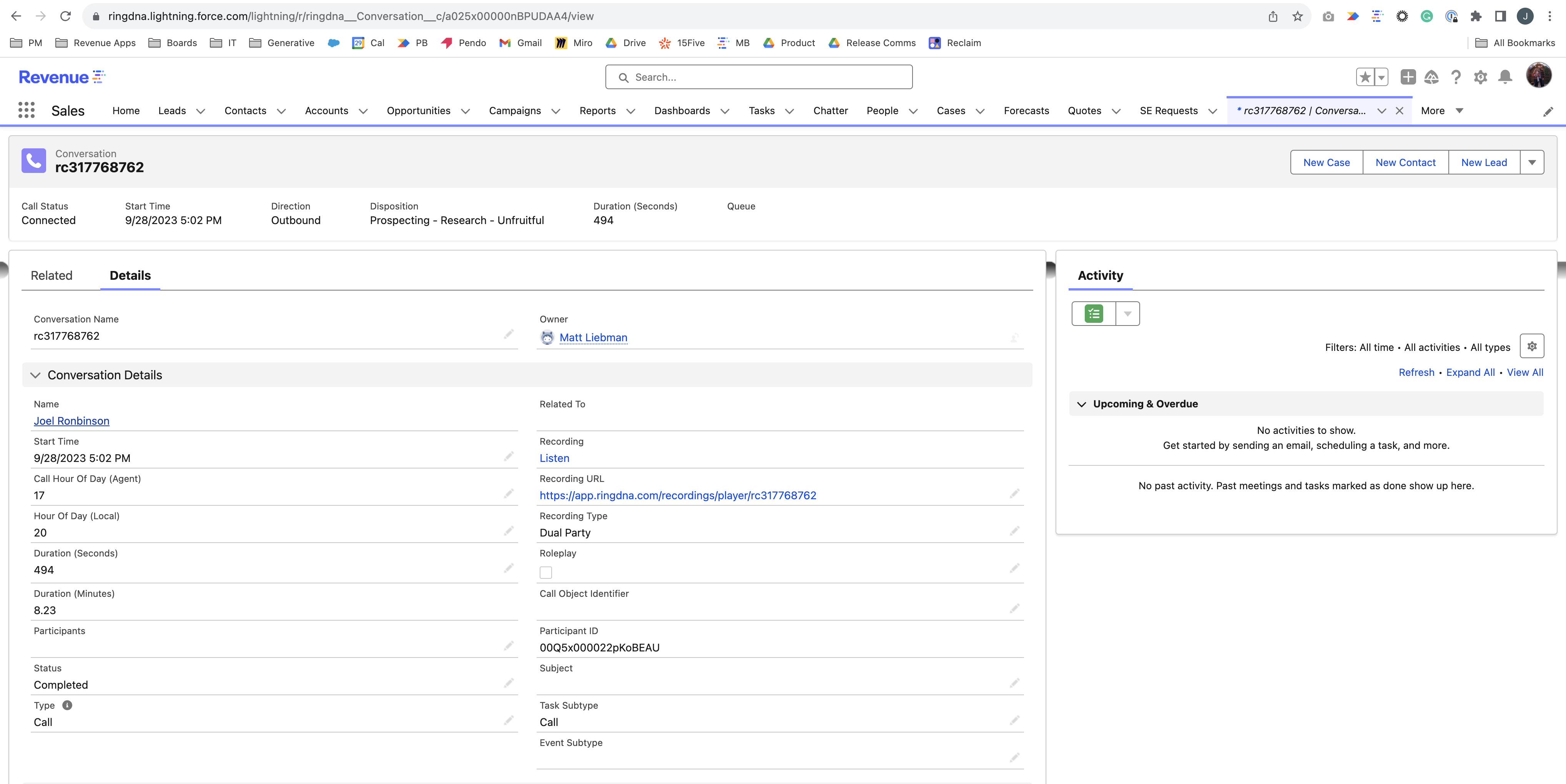Switch to the Related tab
The height and width of the screenshot is (784, 1566).
(52, 275)
